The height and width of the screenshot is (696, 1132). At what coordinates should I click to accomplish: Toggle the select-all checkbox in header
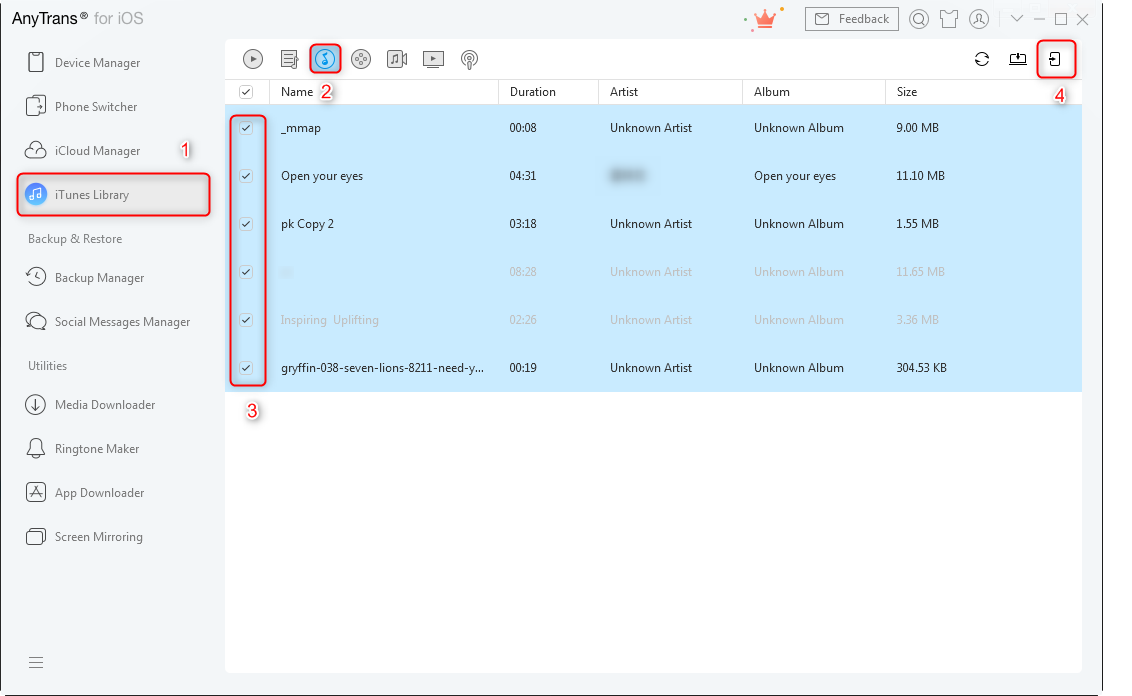click(x=246, y=92)
